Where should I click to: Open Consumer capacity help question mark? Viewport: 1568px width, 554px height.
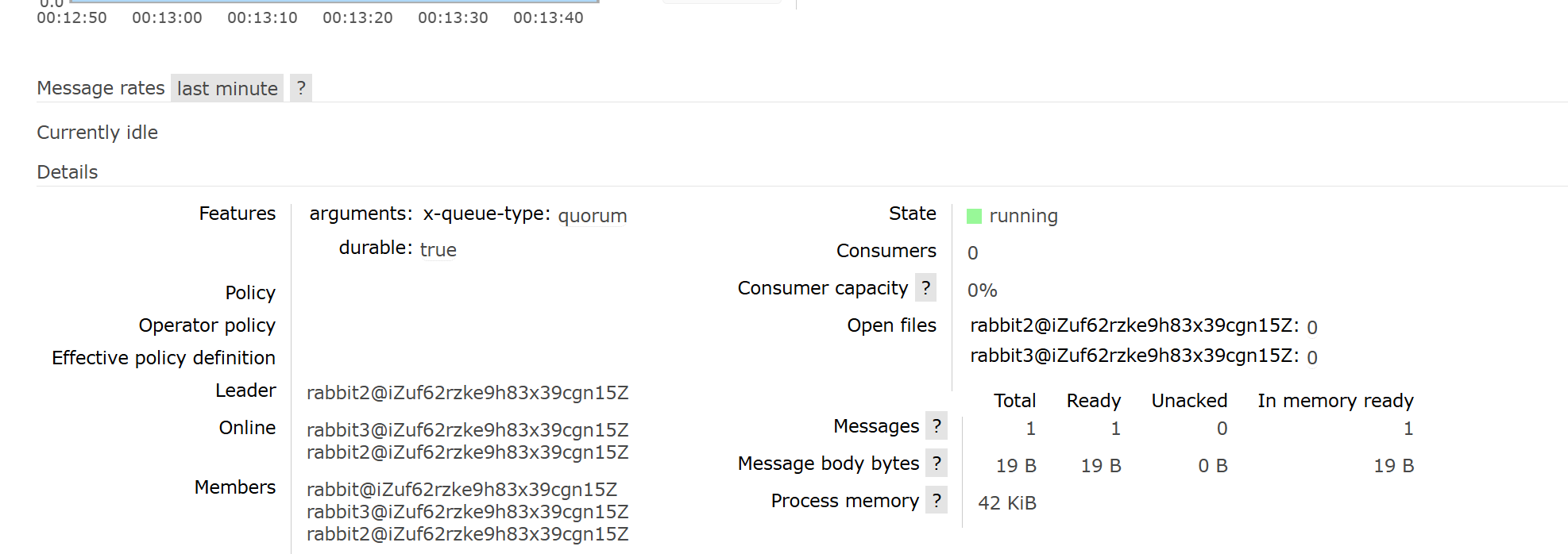coord(925,288)
